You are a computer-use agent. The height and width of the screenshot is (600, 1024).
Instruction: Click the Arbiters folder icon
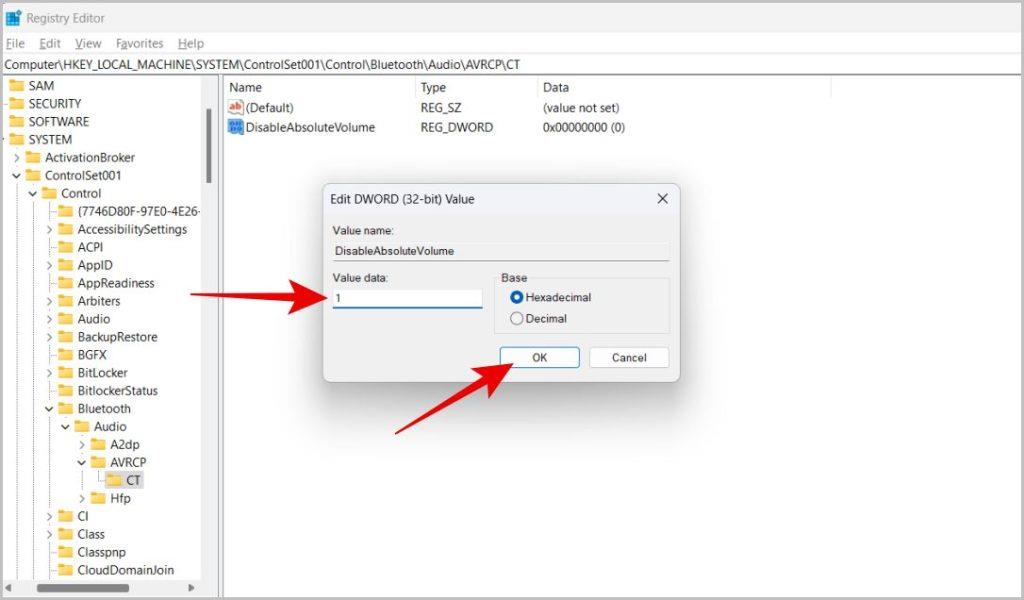66,301
